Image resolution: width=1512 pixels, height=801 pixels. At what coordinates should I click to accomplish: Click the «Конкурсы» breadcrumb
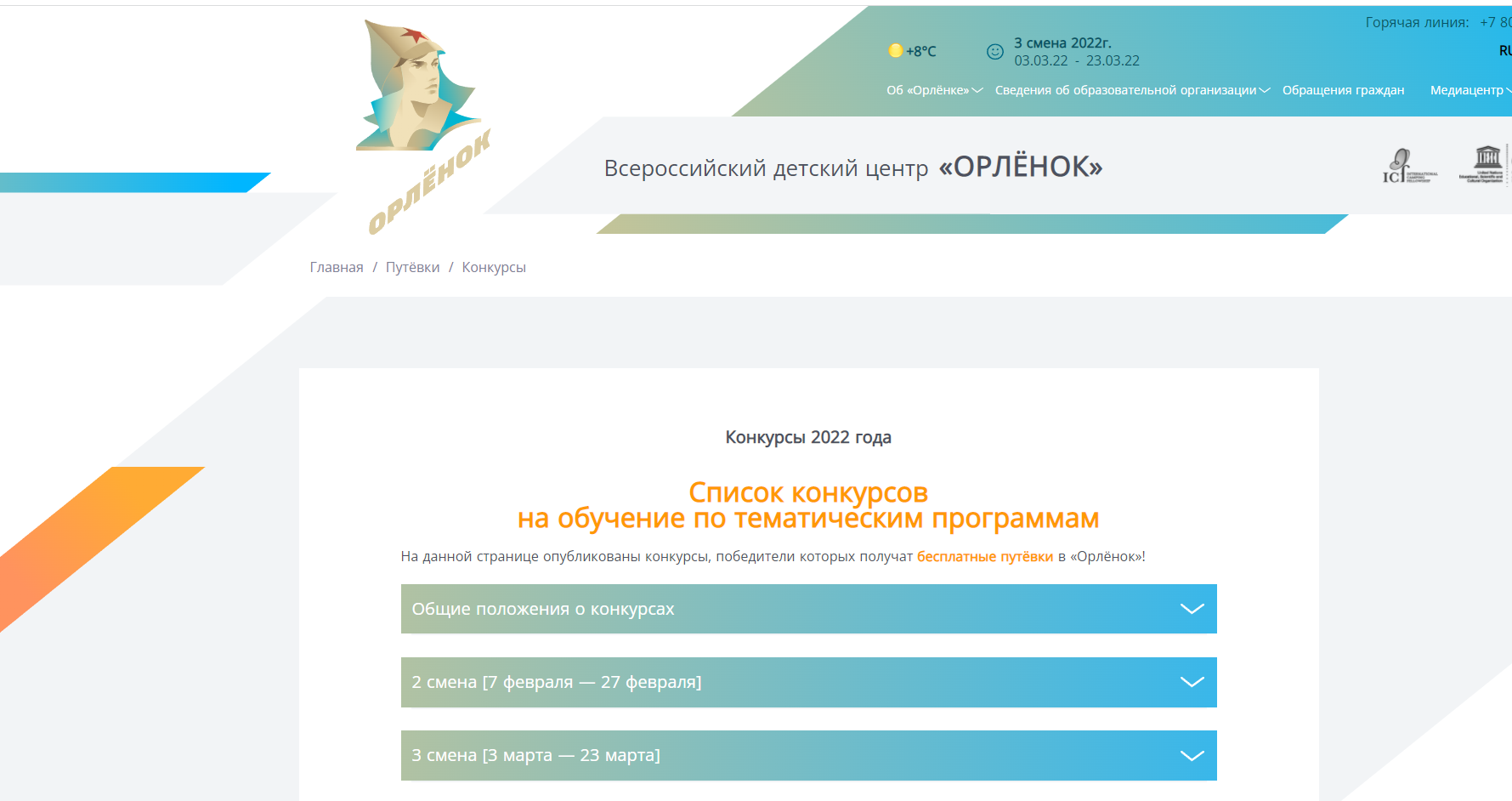click(494, 267)
